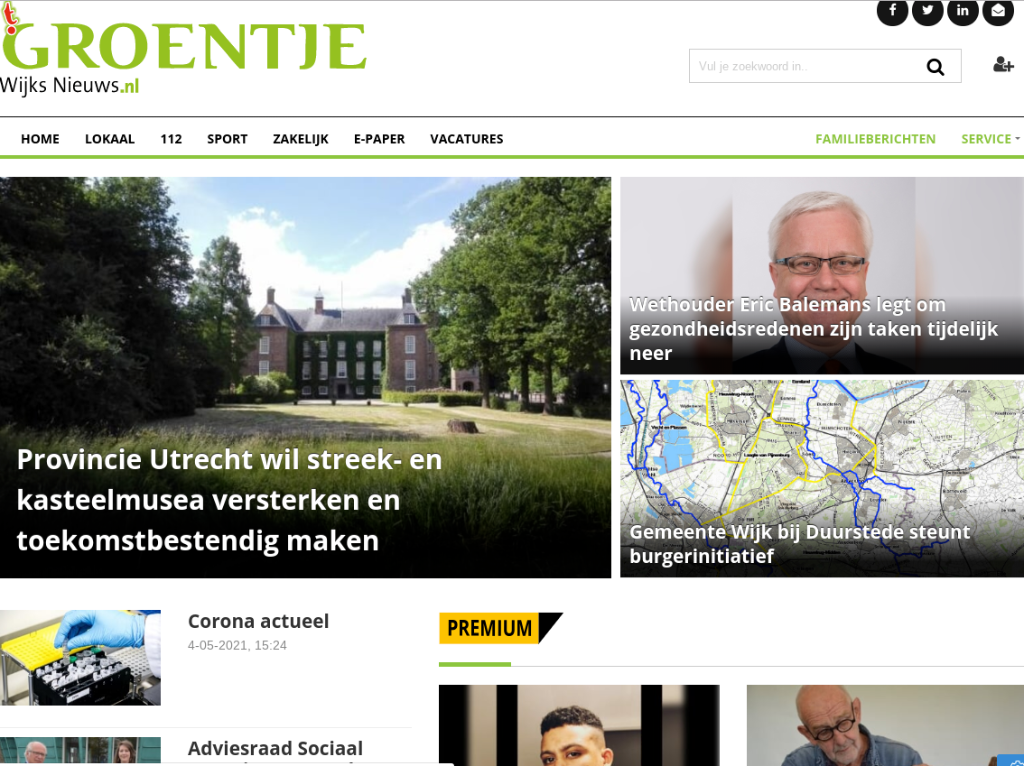Open the HOME menu item
The image size is (1024, 766).
(x=40, y=139)
